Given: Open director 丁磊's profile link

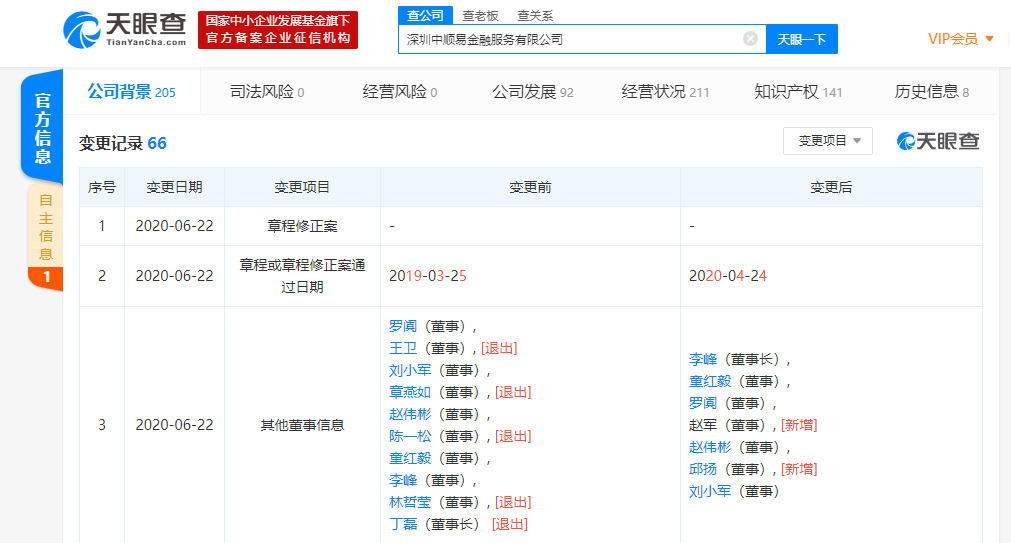Looking at the screenshot, I should click(403, 524).
